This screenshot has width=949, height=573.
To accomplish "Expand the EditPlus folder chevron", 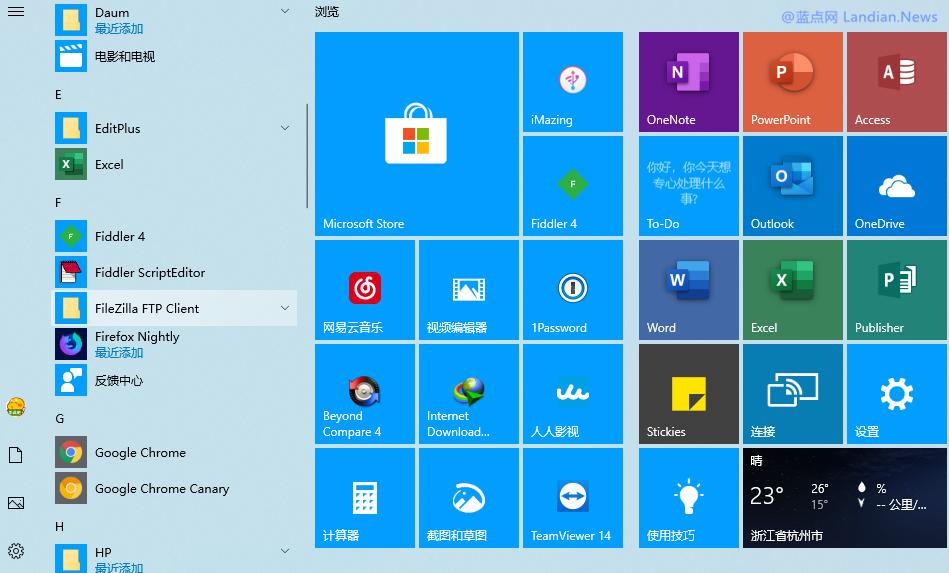I will coord(285,128).
